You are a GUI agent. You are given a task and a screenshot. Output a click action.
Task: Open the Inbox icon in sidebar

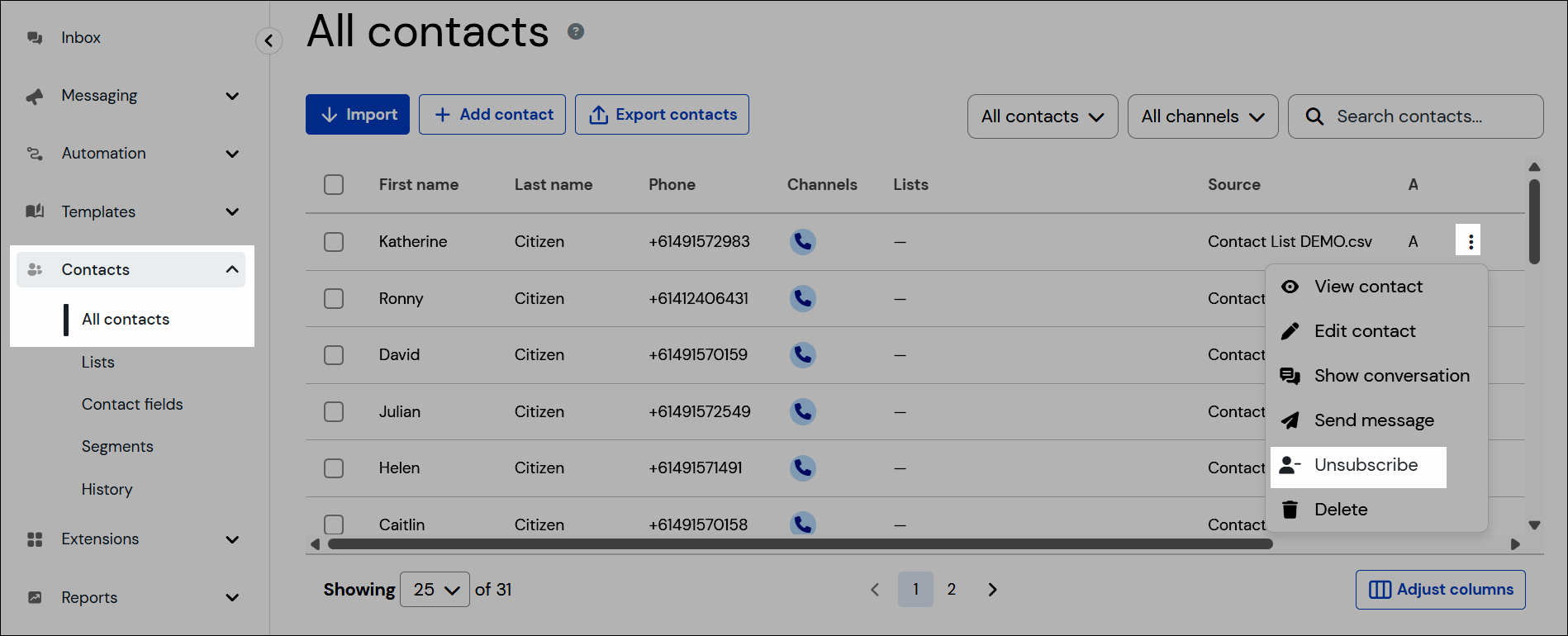click(35, 38)
